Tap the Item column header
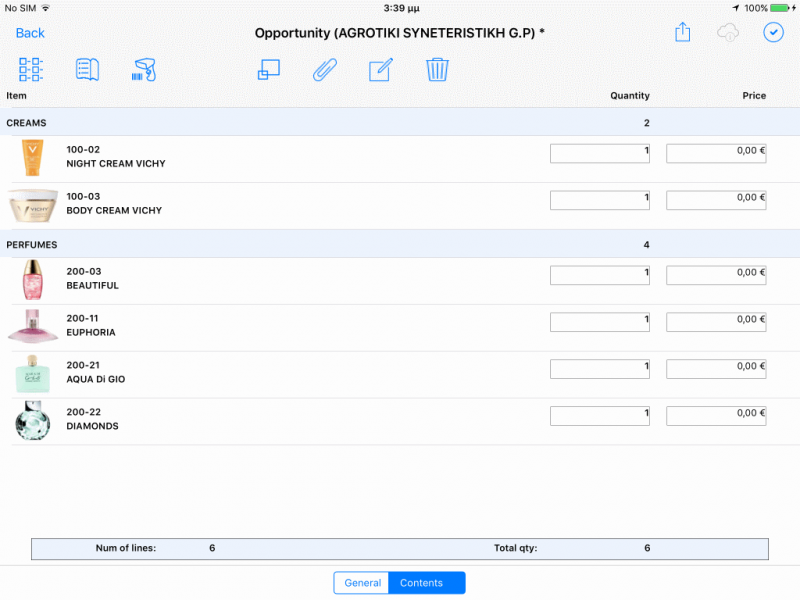Screen dimensions: 800x600 (x=16, y=95)
